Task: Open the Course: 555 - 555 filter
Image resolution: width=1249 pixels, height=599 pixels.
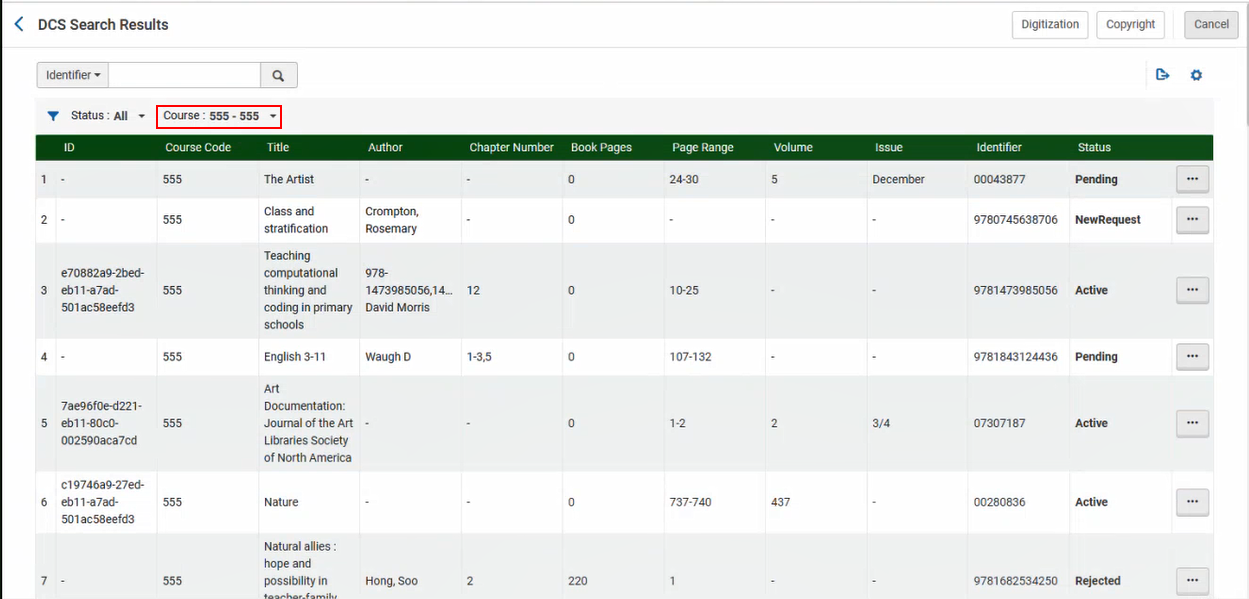Action: click(x=219, y=116)
